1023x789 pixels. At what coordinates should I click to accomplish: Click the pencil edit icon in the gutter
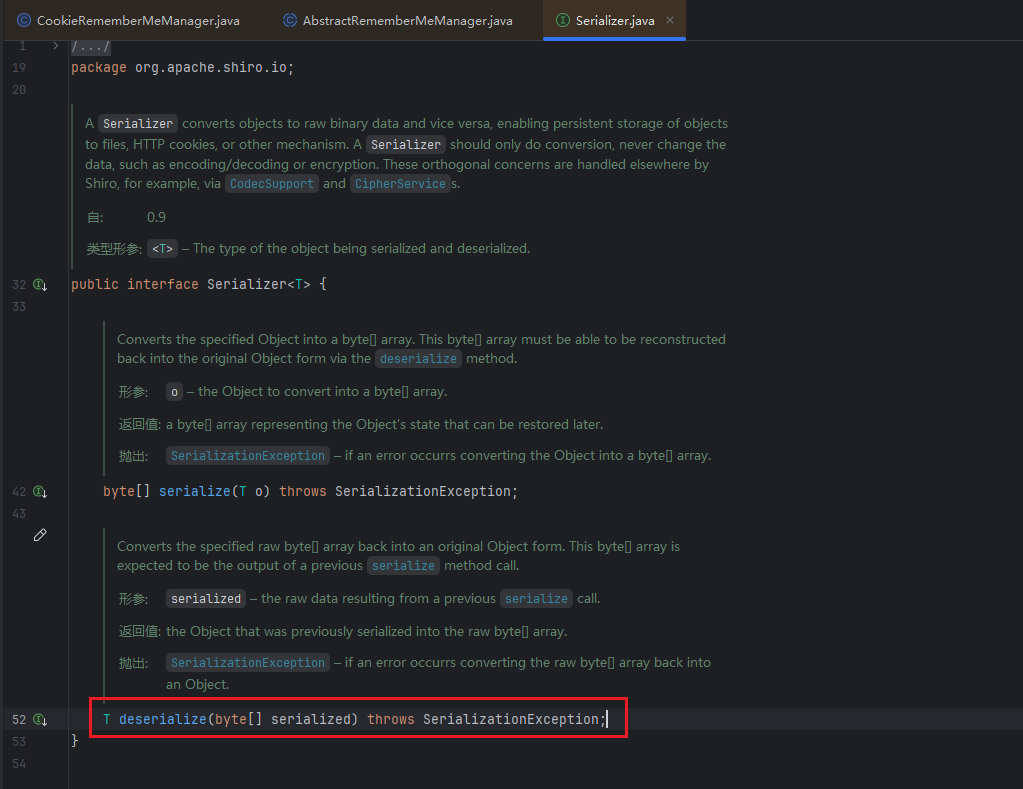pyautogui.click(x=40, y=535)
